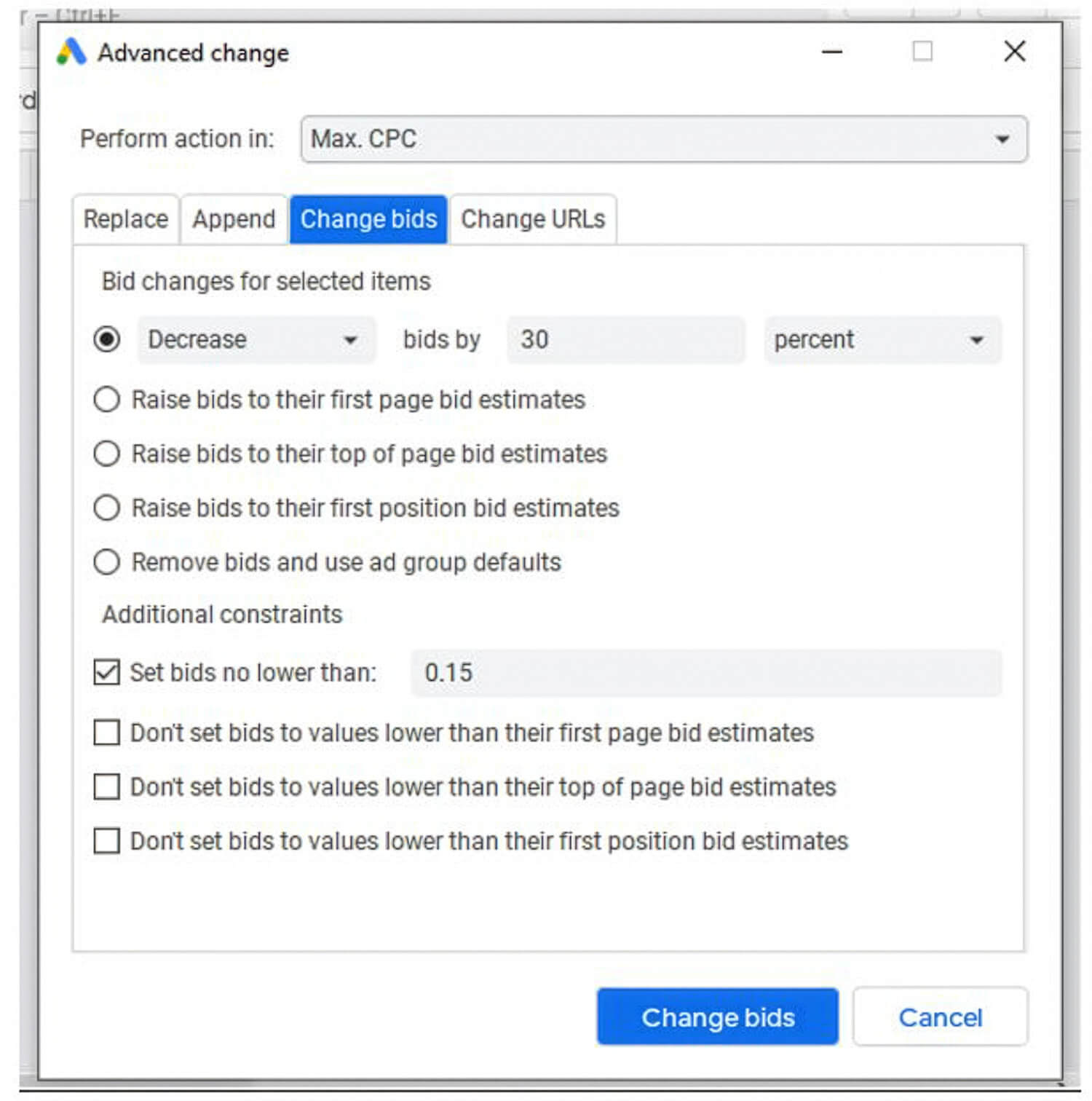
Task: Click the bids by amount field
Action: click(625, 340)
